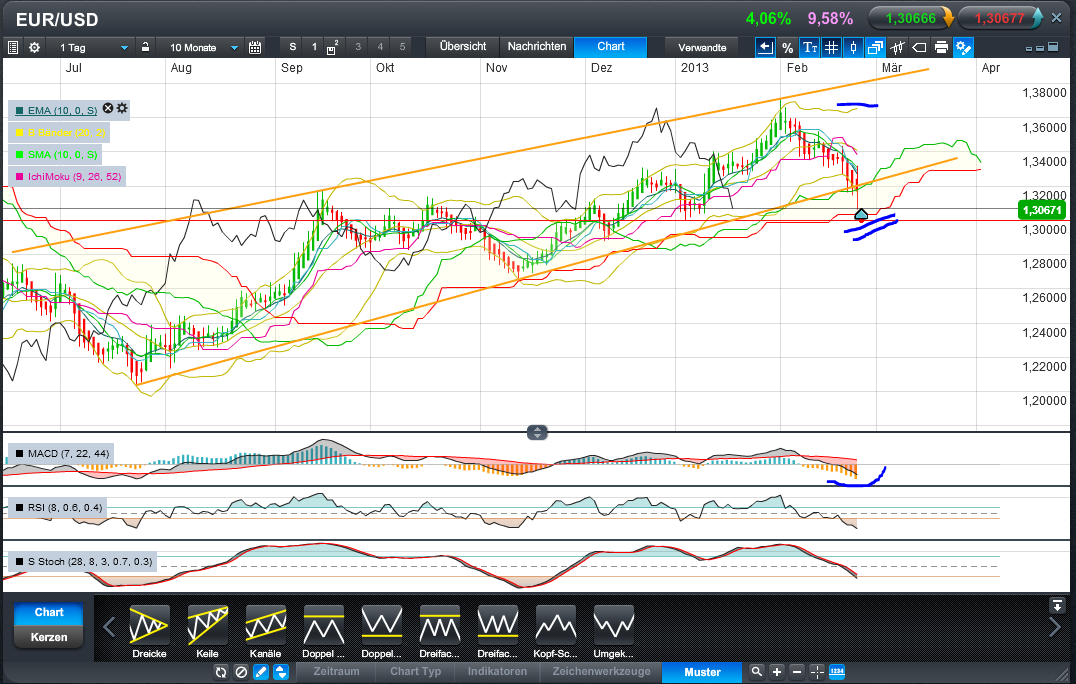Select layout slot 4
1076x684 pixels.
tap(379, 47)
